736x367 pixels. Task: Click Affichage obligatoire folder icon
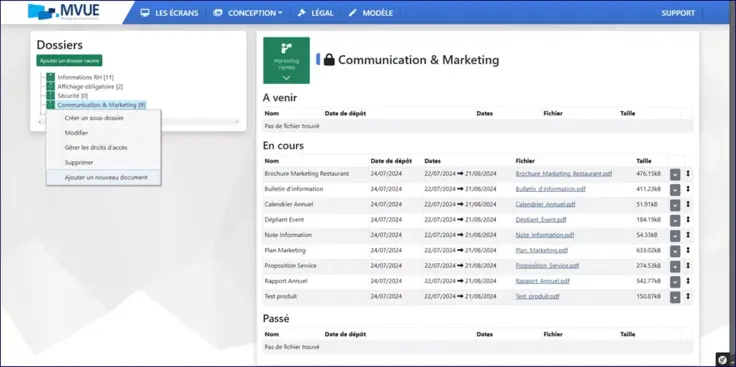click(50, 86)
